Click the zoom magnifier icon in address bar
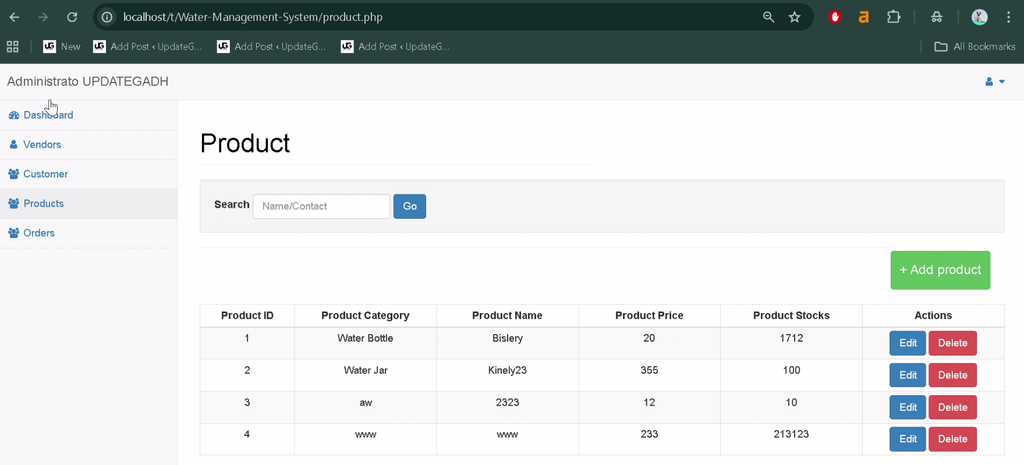This screenshot has height=465, width=1024. coord(769,18)
